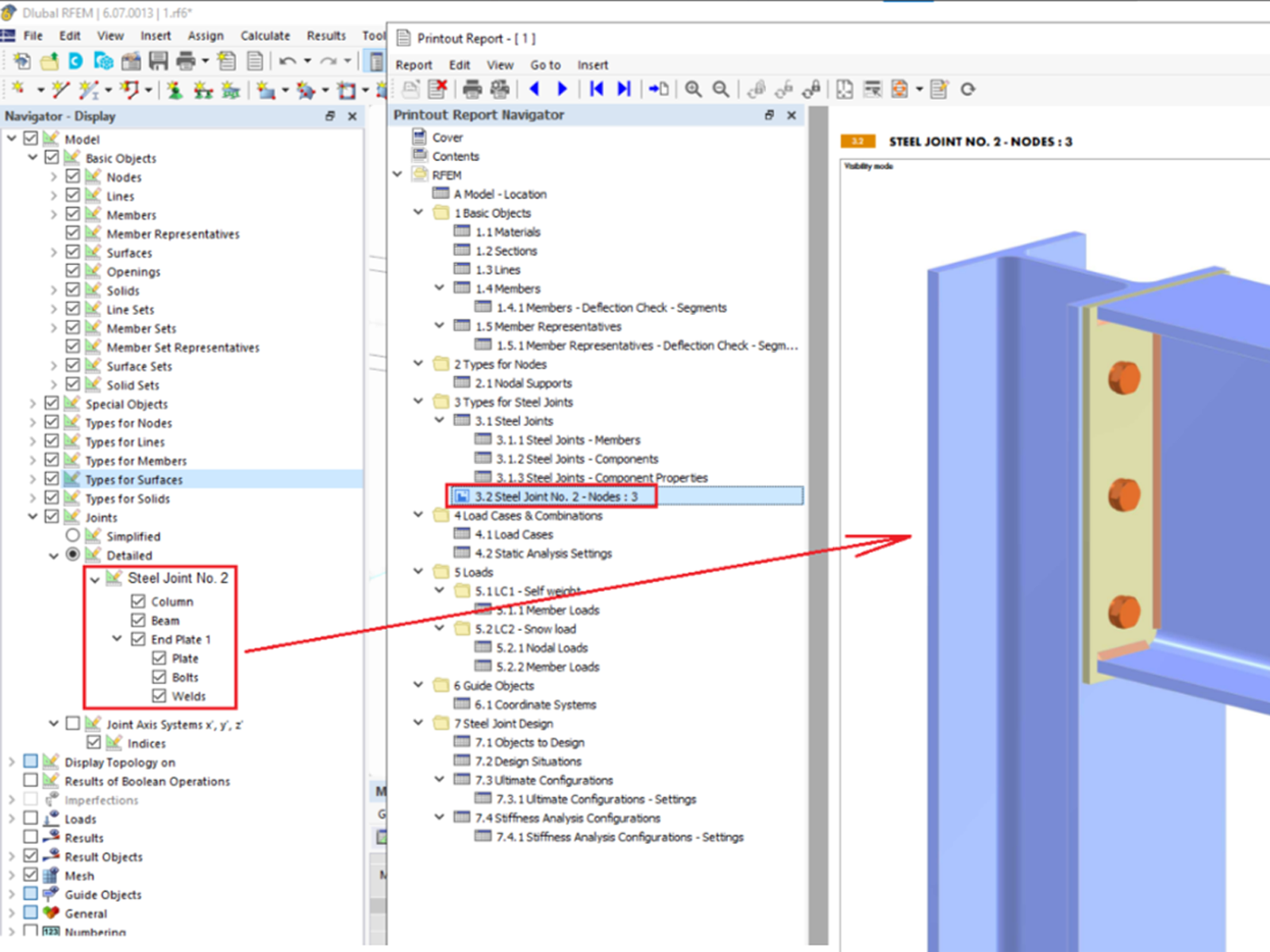Jump to last page icon
Viewport: 1270px width, 952px height.
[x=624, y=89]
